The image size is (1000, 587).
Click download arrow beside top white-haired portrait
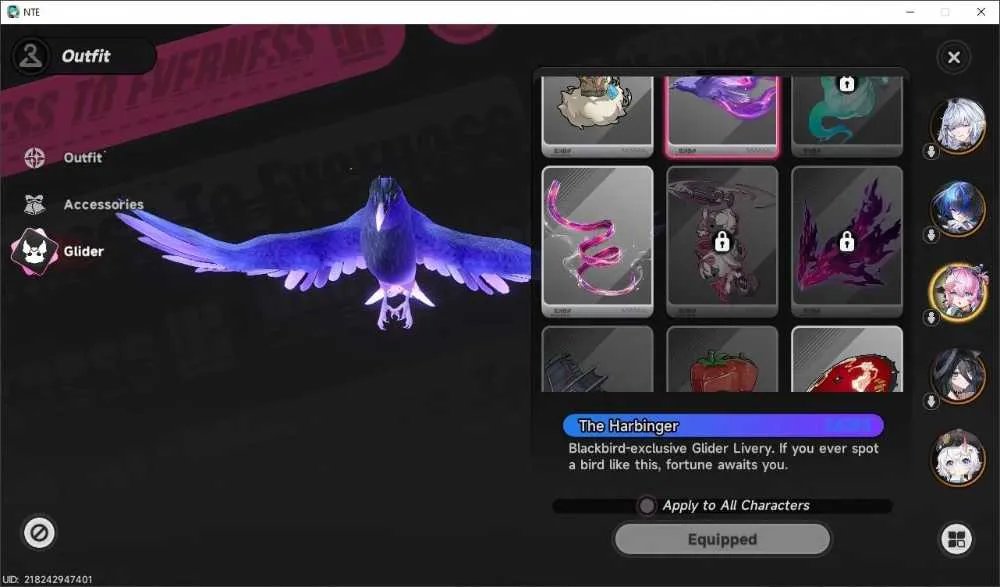tap(931, 152)
